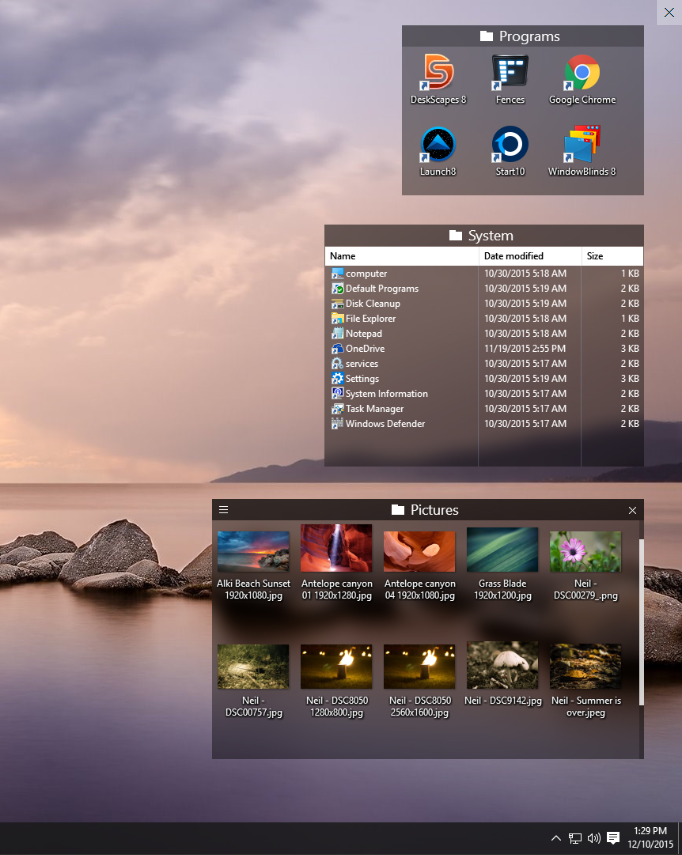This screenshot has height=855, width=682.
Task: Sort System list by Date modified
Action: click(x=530, y=256)
